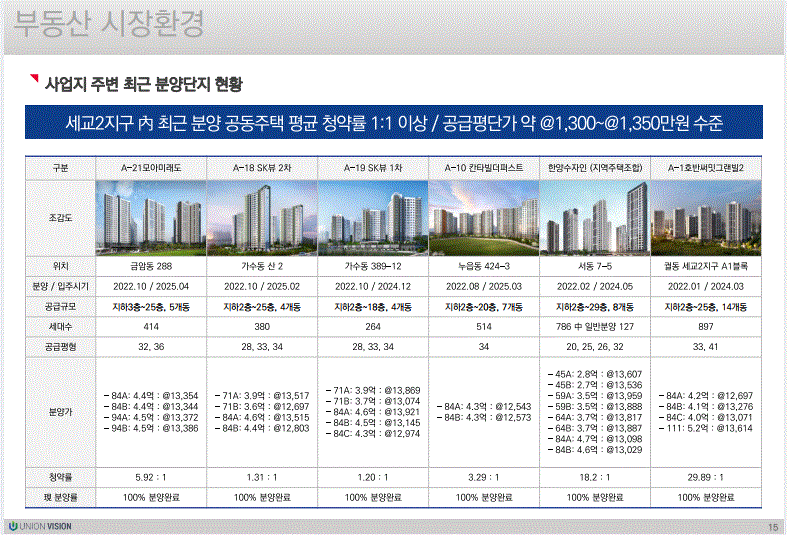Click the column header 한양수자인 (지역주택조합)
The height and width of the screenshot is (535, 787).
tap(595, 168)
